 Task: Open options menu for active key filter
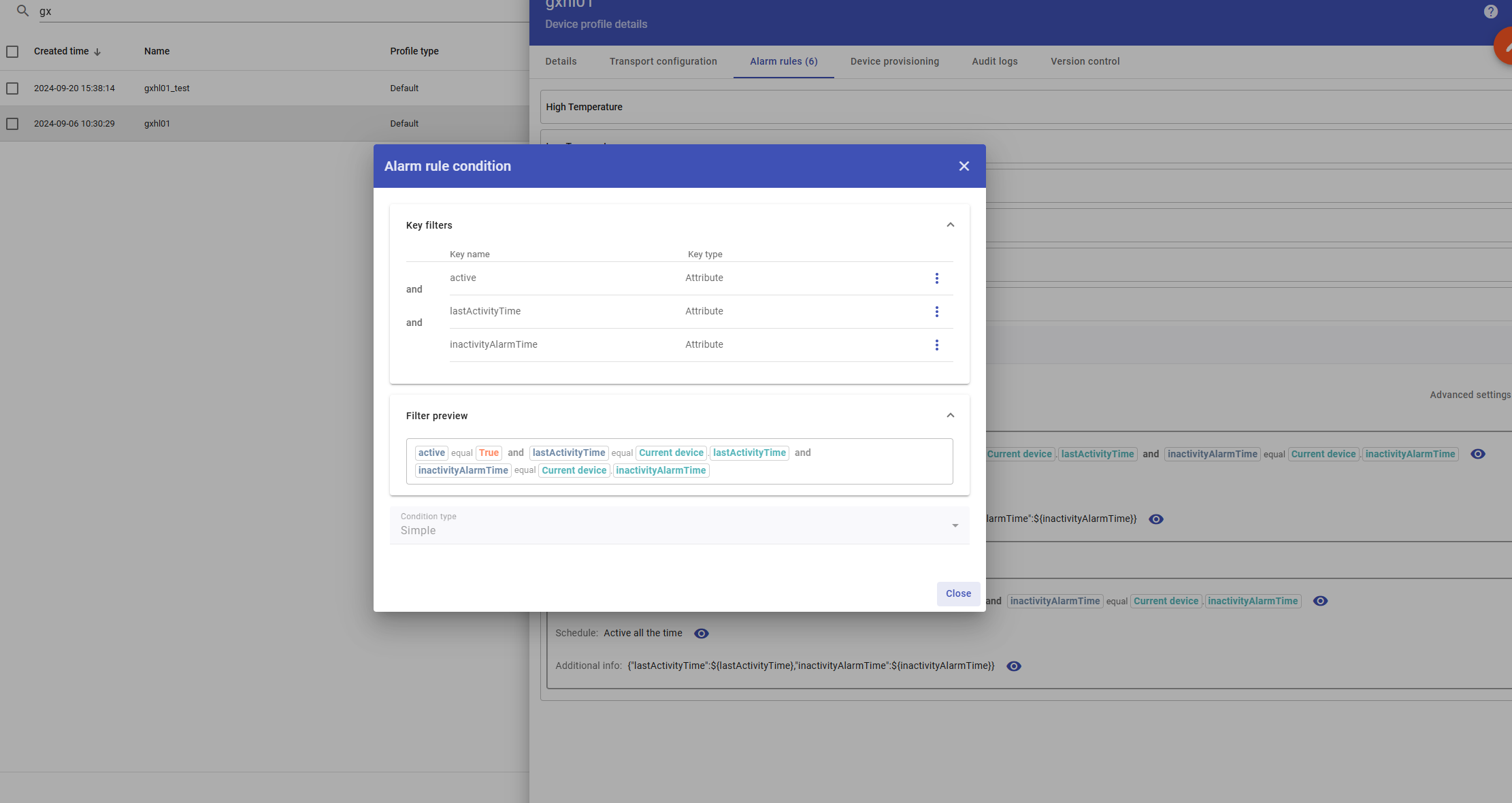click(936, 278)
